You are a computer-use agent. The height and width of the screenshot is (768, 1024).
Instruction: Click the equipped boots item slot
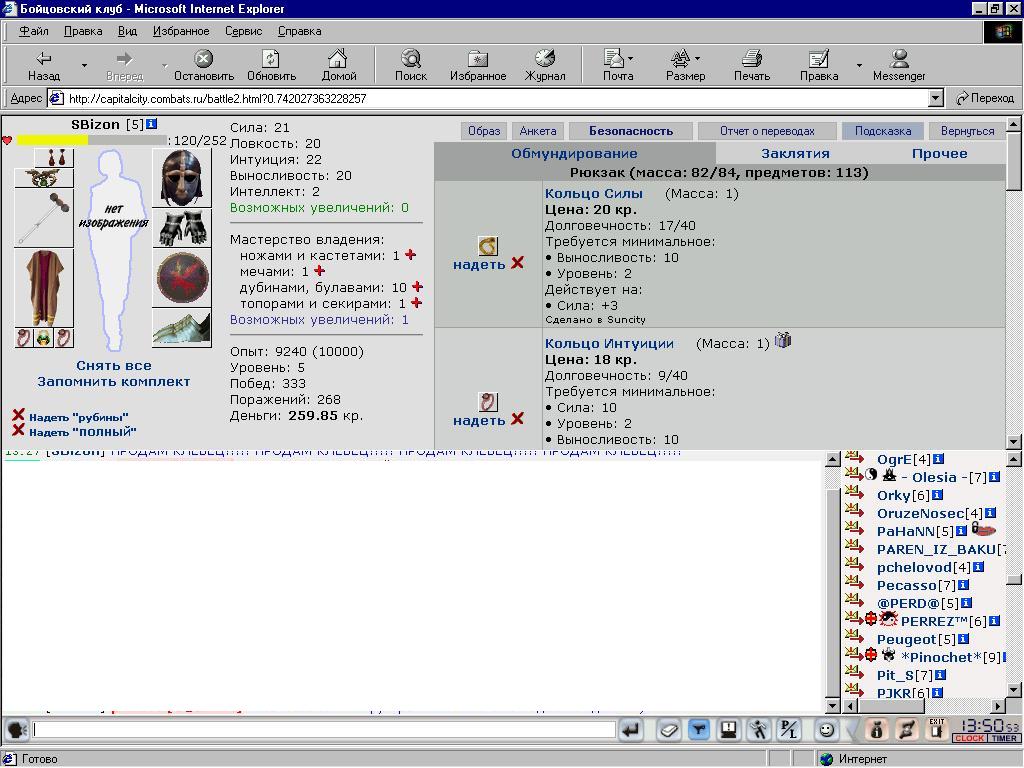click(182, 328)
